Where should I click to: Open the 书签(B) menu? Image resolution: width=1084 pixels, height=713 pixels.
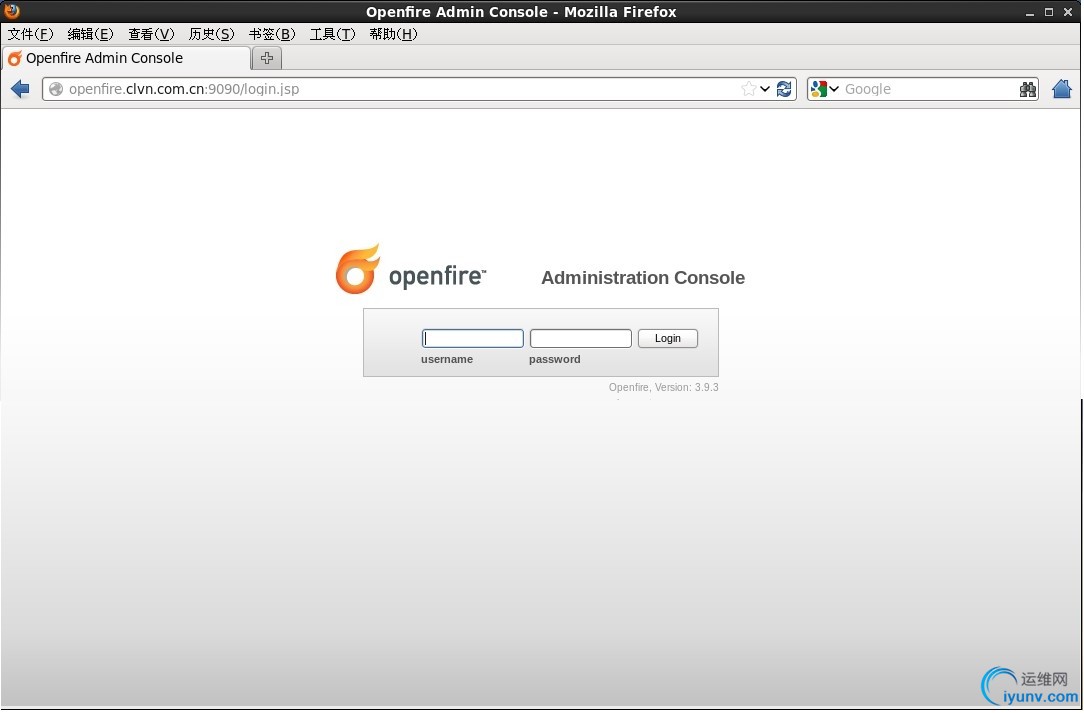point(272,34)
